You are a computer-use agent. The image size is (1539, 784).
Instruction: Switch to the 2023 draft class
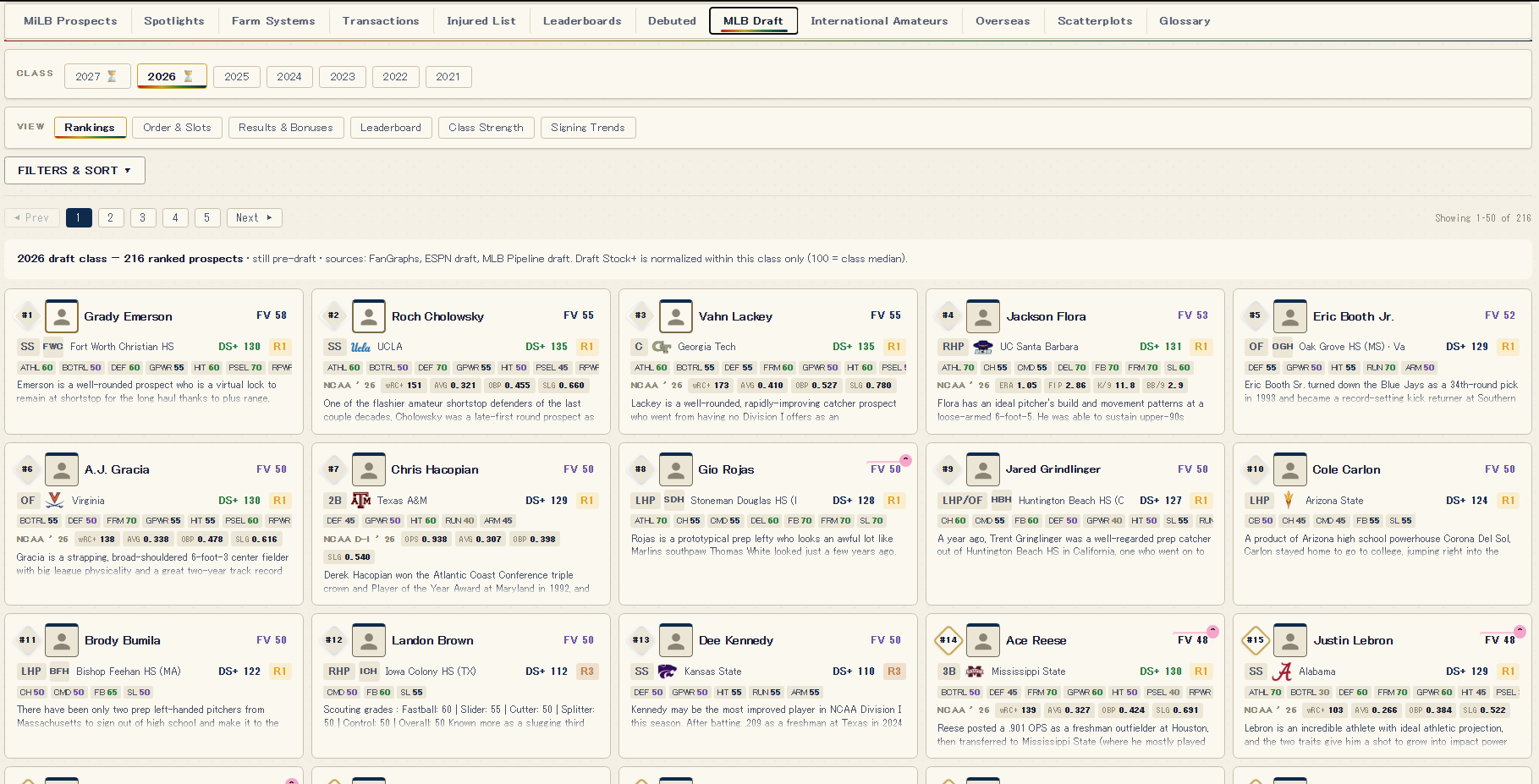(343, 76)
